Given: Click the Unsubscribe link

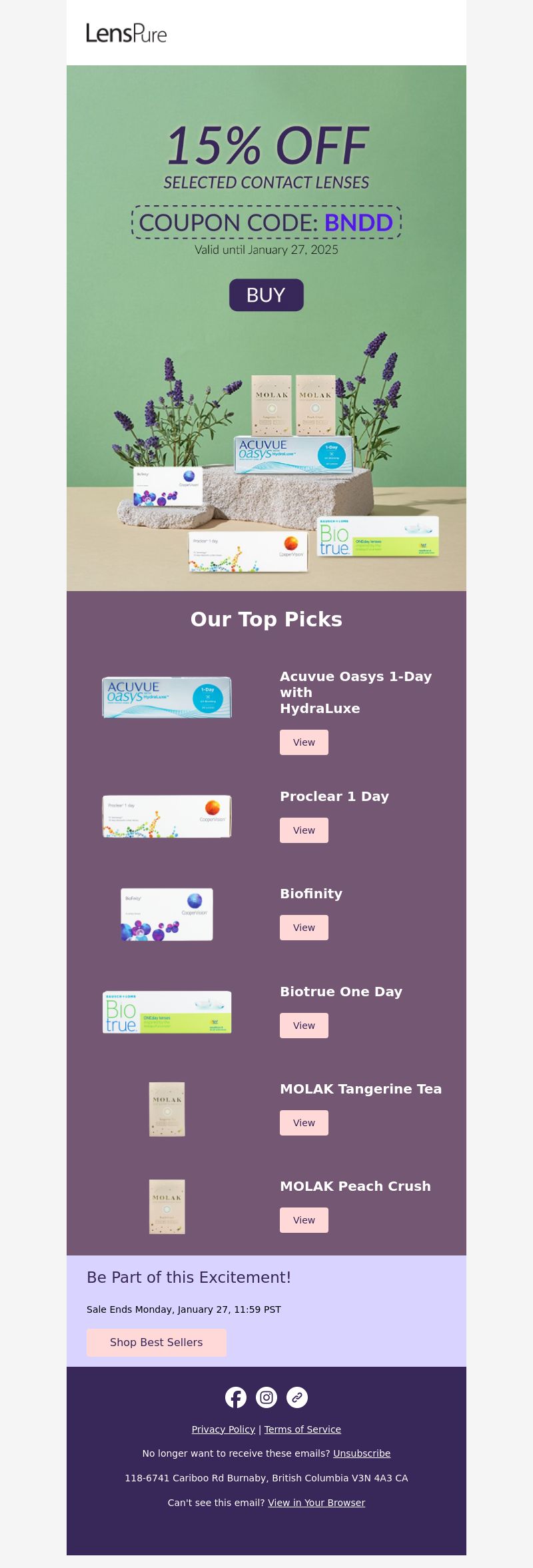Looking at the screenshot, I should tap(362, 1453).
